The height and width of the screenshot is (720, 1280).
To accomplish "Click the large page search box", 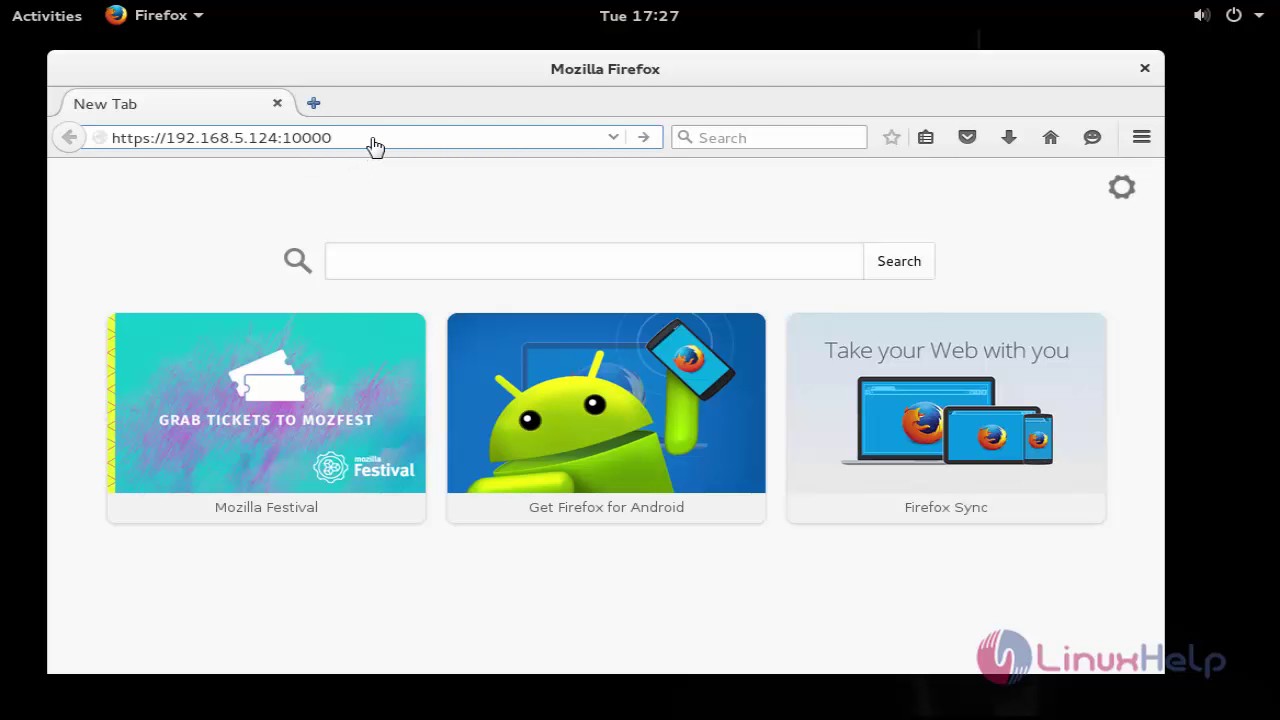I will point(594,261).
